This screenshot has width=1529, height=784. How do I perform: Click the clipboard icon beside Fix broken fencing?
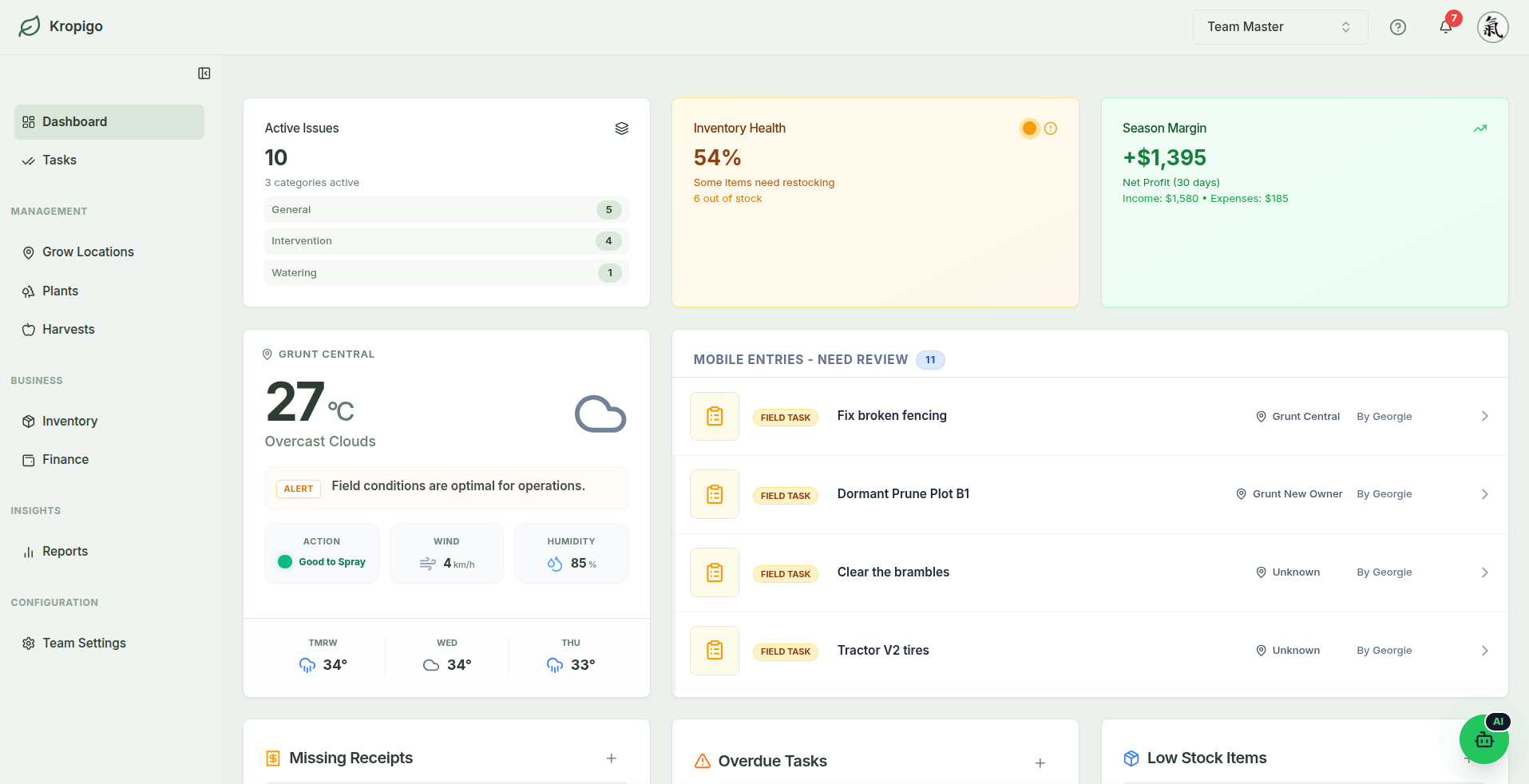(714, 416)
